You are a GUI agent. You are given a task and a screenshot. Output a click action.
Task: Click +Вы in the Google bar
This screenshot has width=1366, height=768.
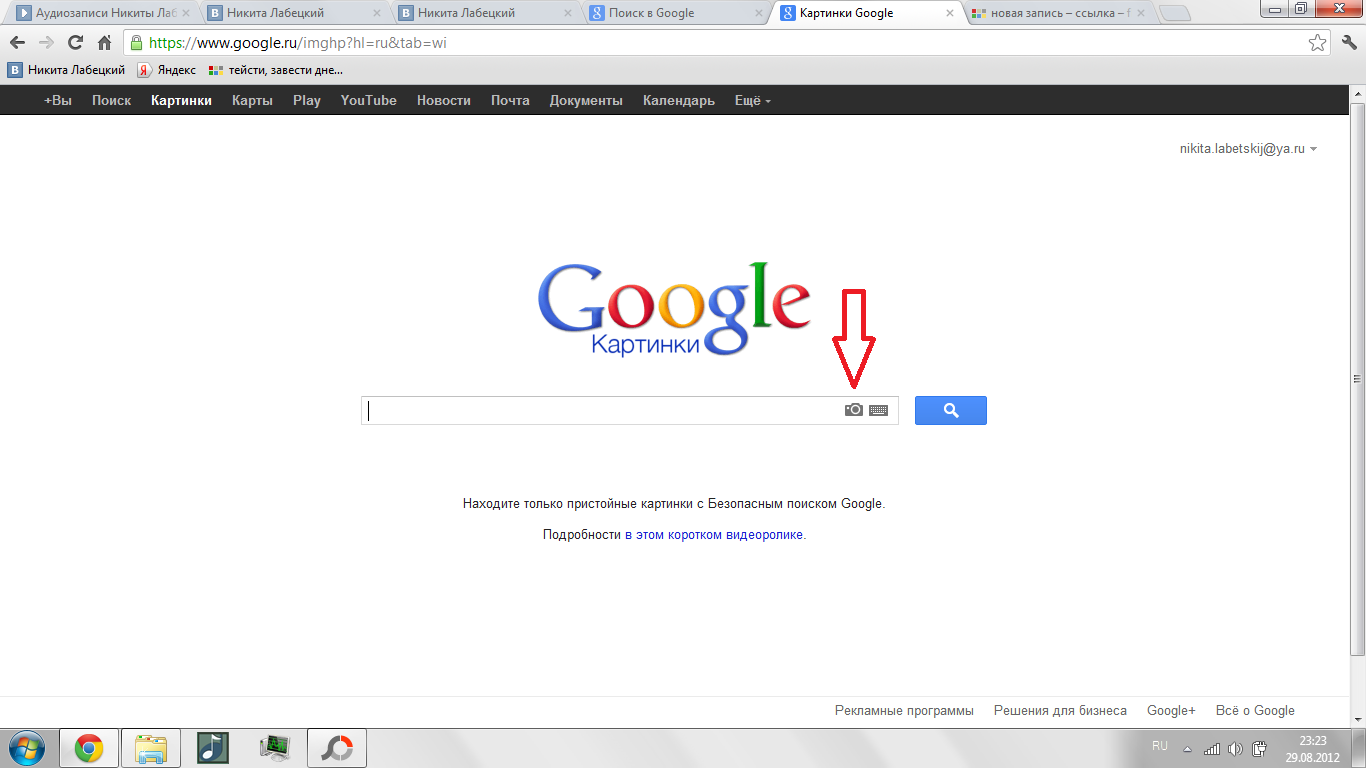(58, 100)
